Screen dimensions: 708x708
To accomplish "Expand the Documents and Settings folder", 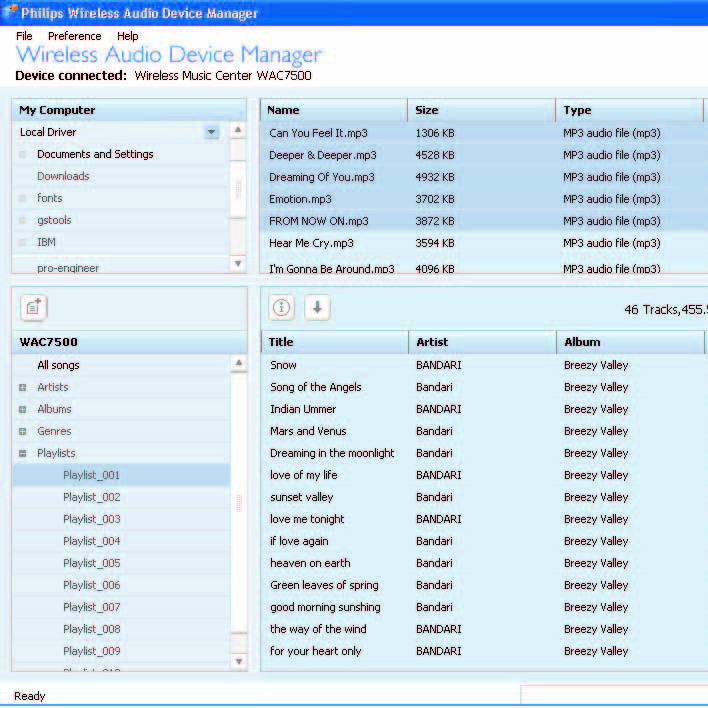I will [x=23, y=154].
